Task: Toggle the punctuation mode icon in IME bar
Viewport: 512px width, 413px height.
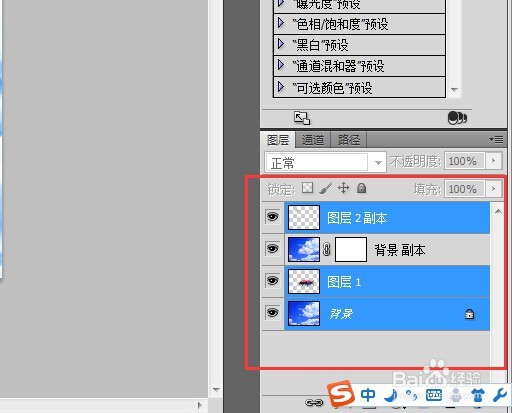Action: coord(412,395)
